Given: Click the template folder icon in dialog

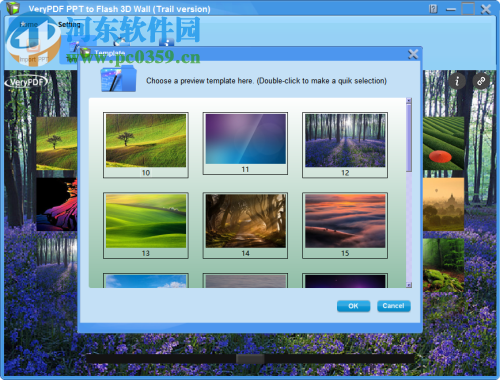Looking at the screenshot, I should [x=119, y=79].
